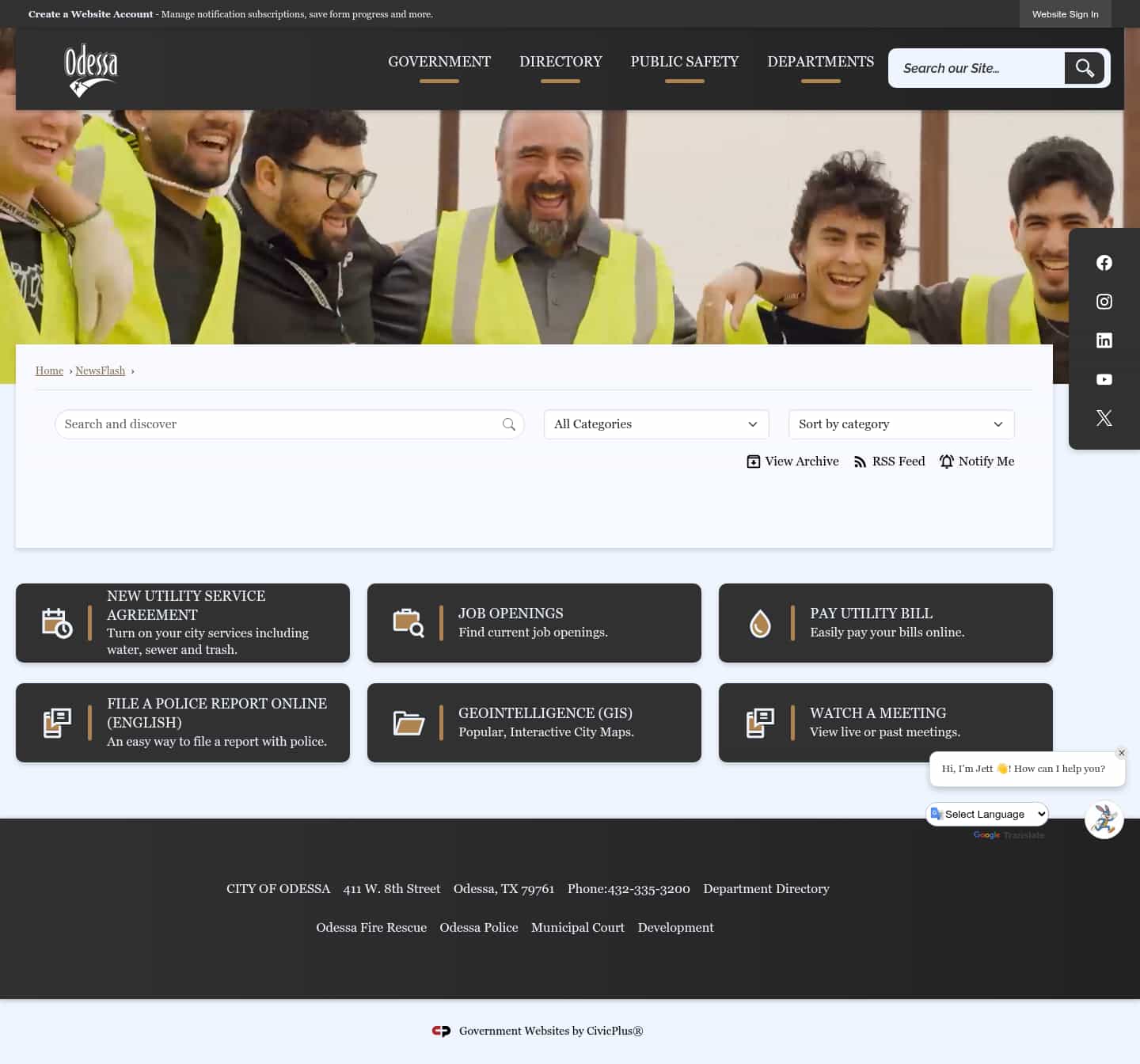This screenshot has width=1140, height=1064.
Task: Click the Odessa city logo
Action: pos(90,69)
